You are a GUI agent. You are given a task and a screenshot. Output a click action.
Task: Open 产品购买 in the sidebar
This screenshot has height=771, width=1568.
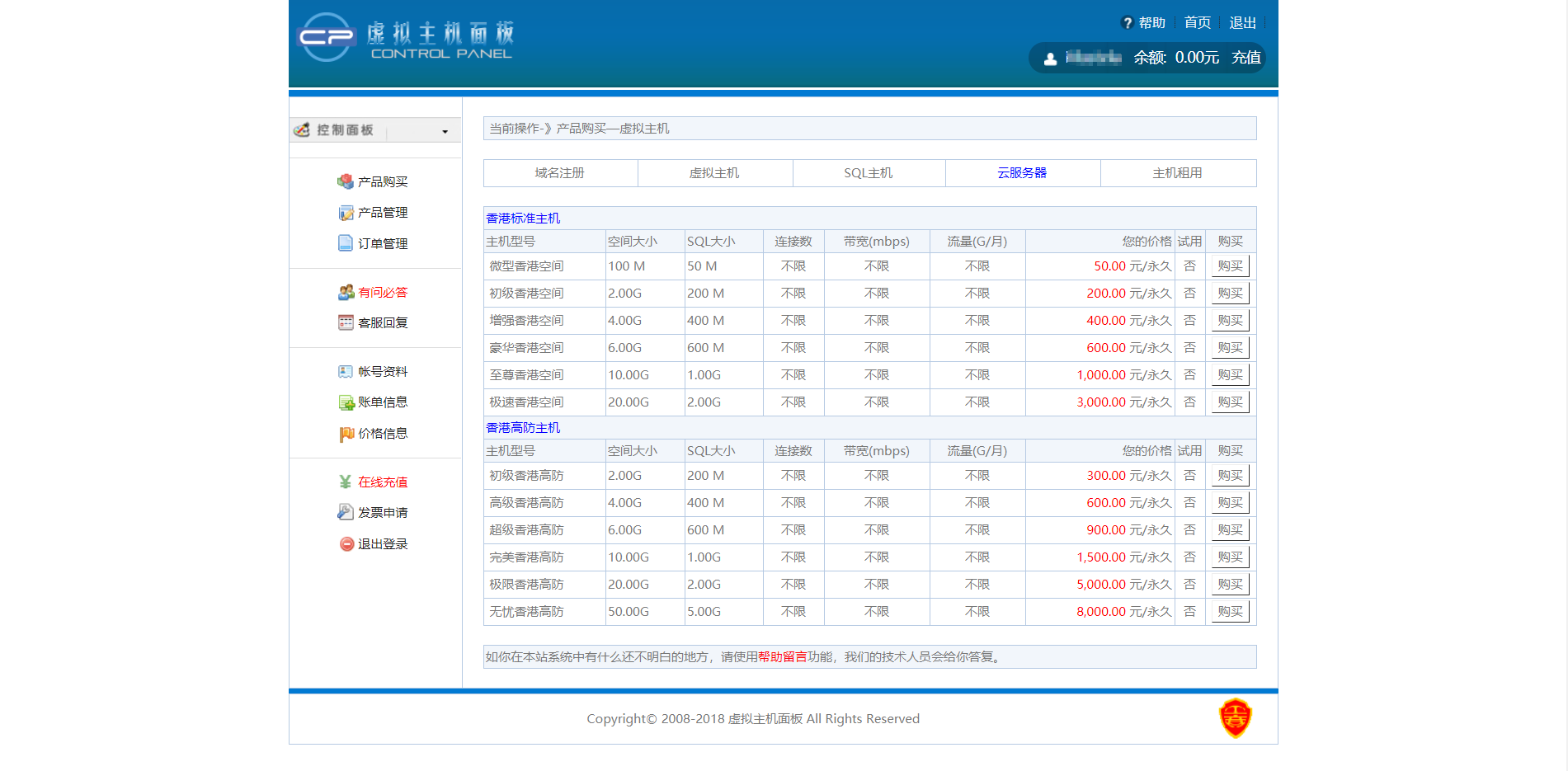383,182
